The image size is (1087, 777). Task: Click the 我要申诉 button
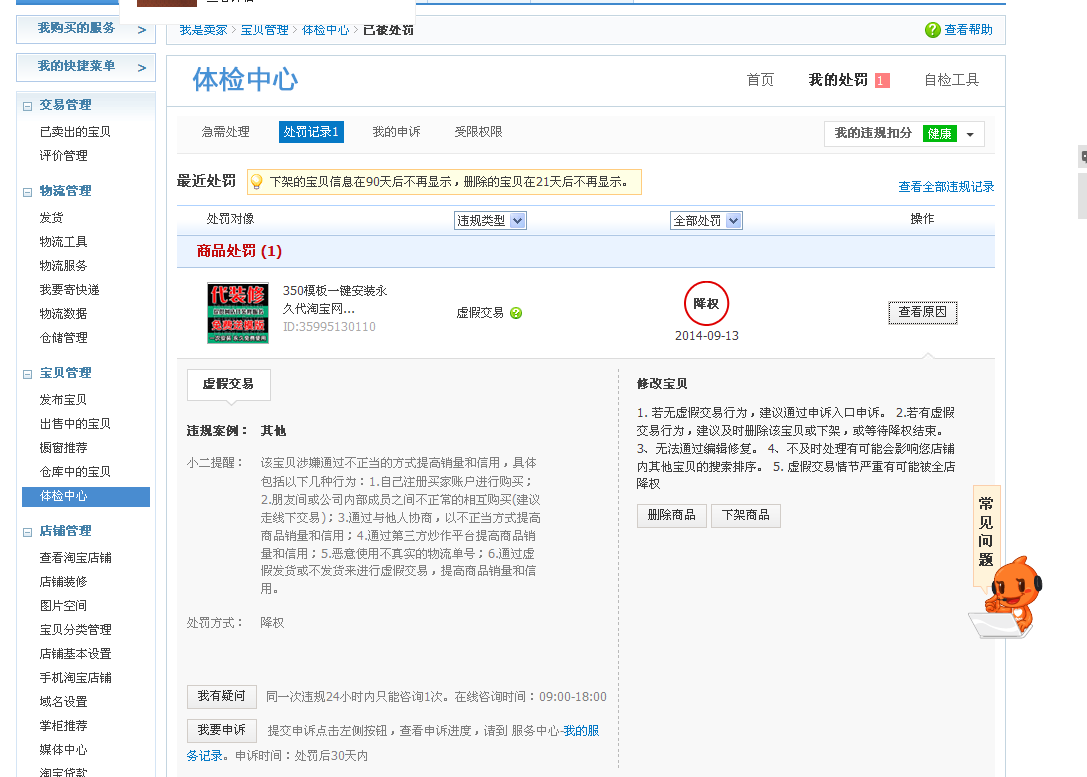click(x=222, y=730)
